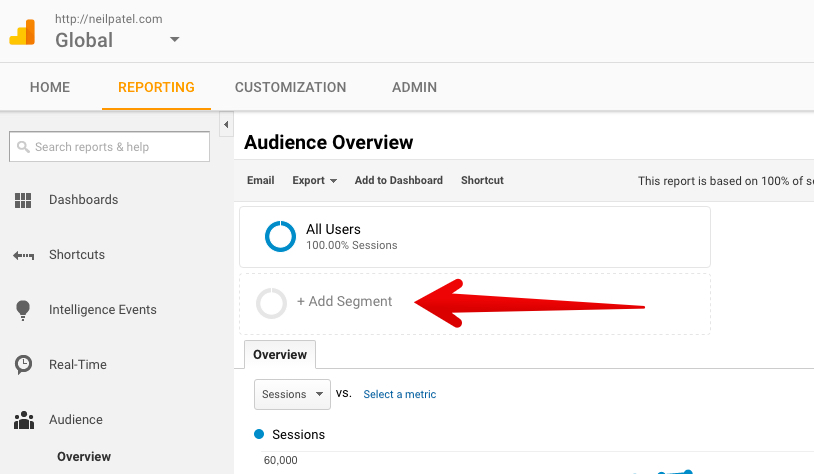
Task: Click the Search reports & help field
Action: pos(110,147)
